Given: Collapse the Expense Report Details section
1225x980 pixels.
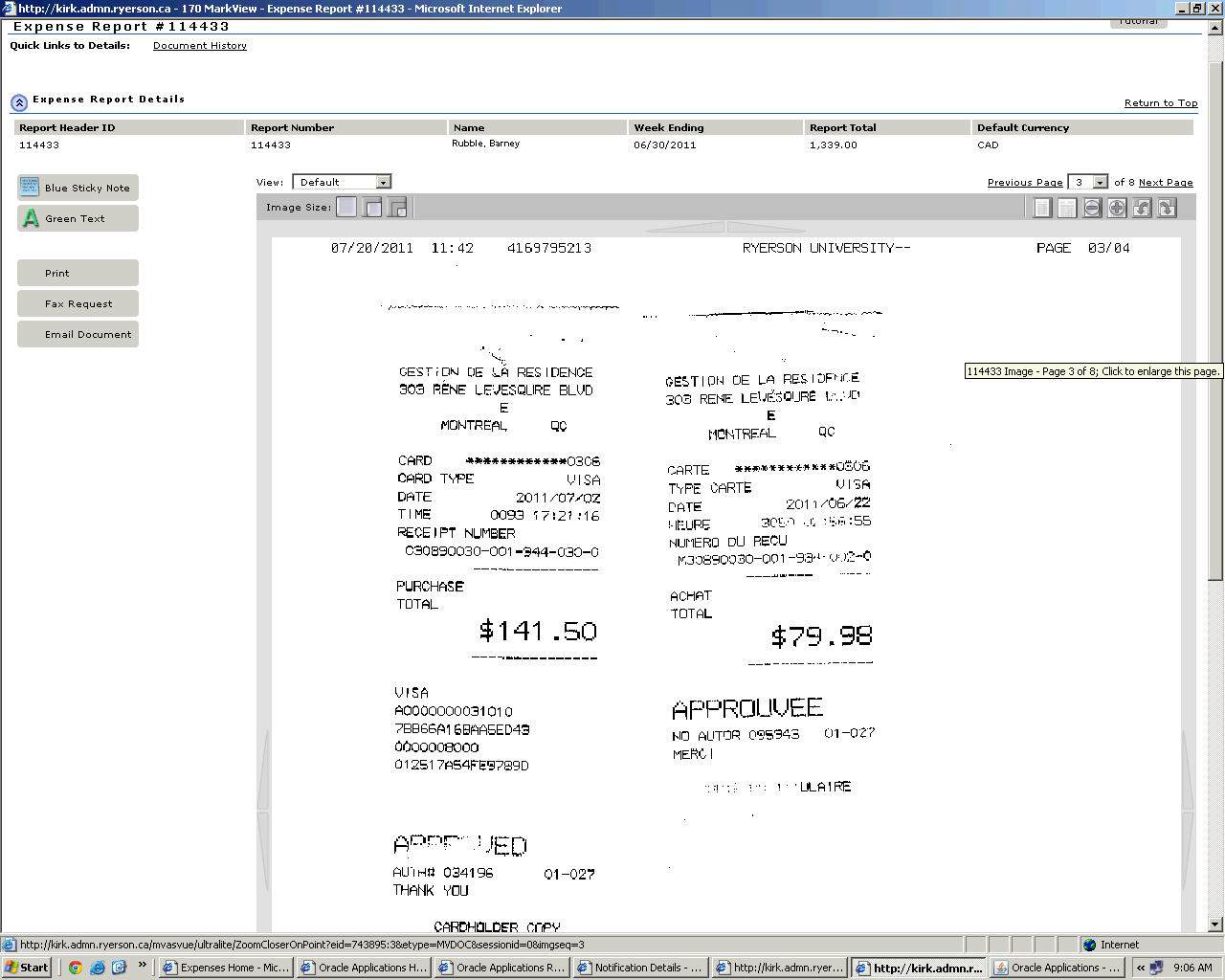Looking at the screenshot, I should click(x=19, y=102).
